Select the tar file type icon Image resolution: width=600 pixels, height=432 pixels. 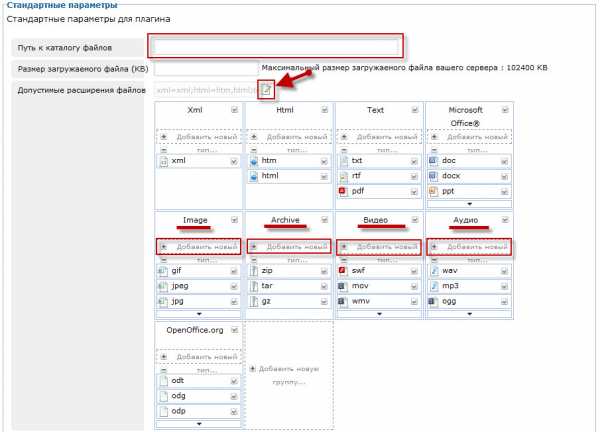(253, 286)
